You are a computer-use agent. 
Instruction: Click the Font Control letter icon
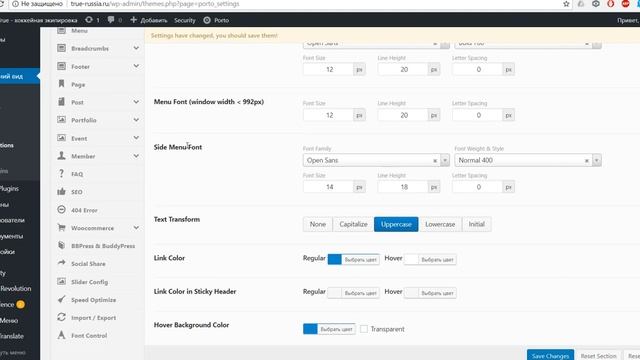[61, 336]
